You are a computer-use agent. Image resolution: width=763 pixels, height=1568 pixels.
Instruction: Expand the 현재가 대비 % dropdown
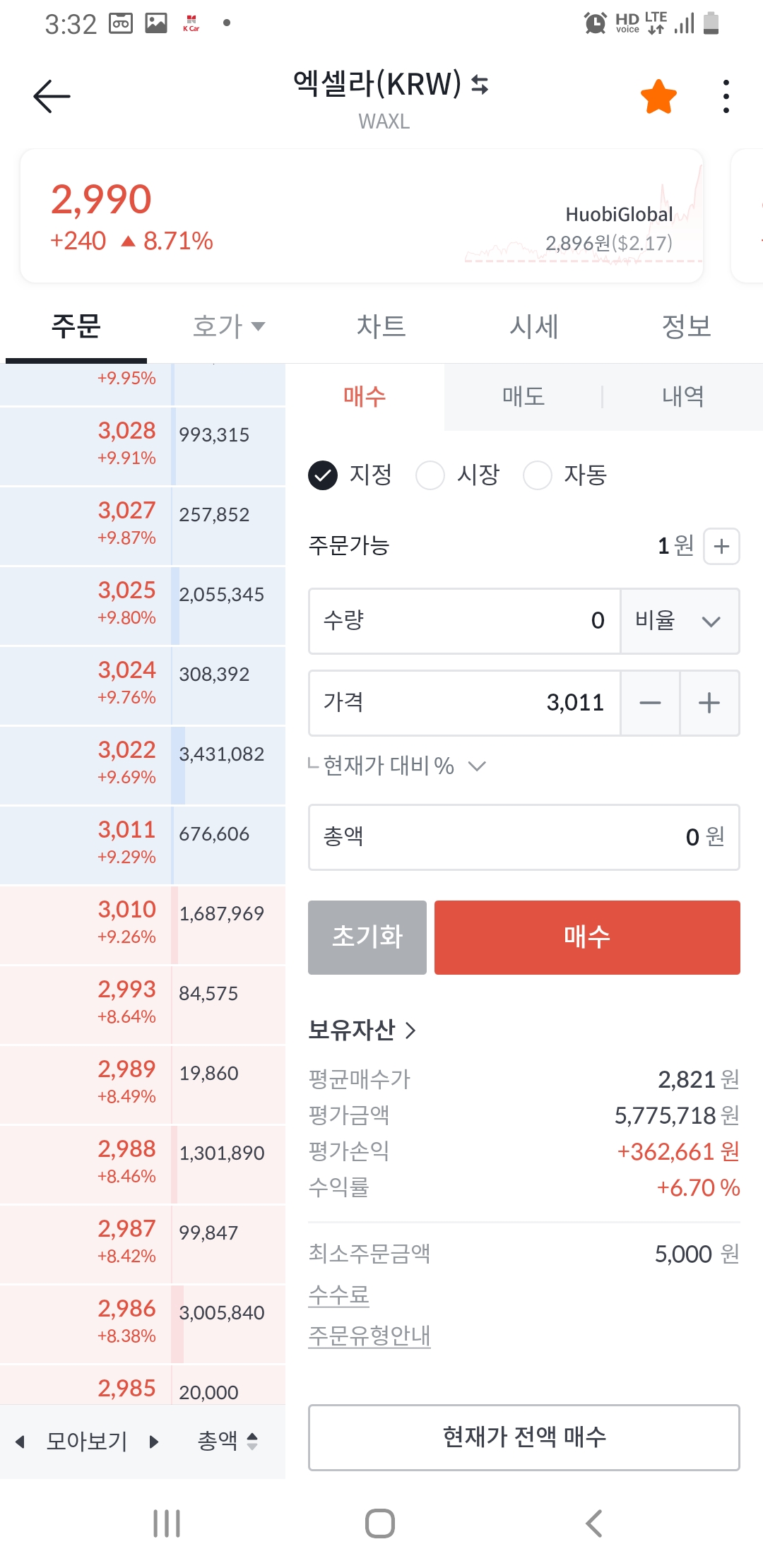pos(477,766)
